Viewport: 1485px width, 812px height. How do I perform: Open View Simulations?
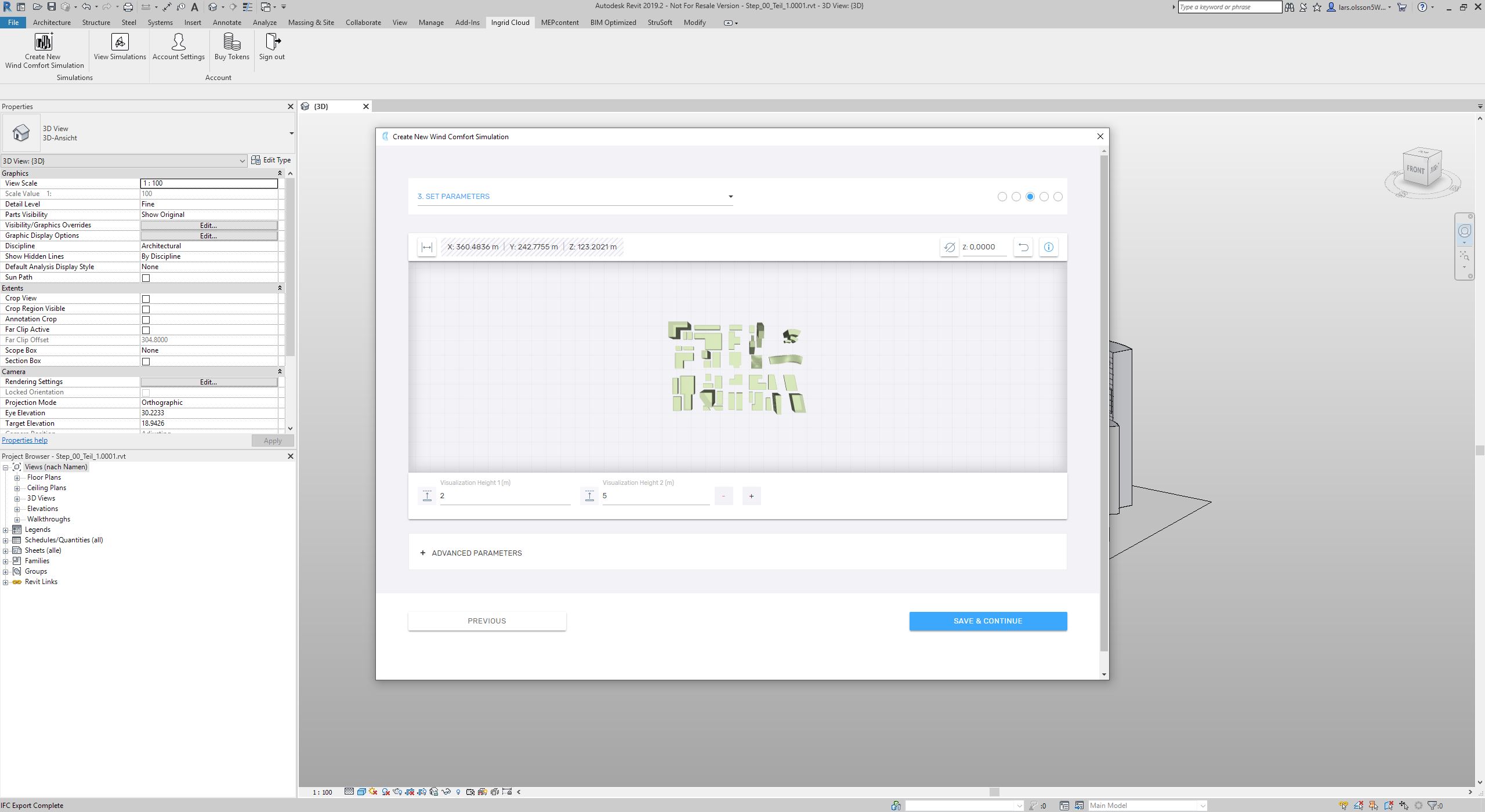[x=119, y=42]
